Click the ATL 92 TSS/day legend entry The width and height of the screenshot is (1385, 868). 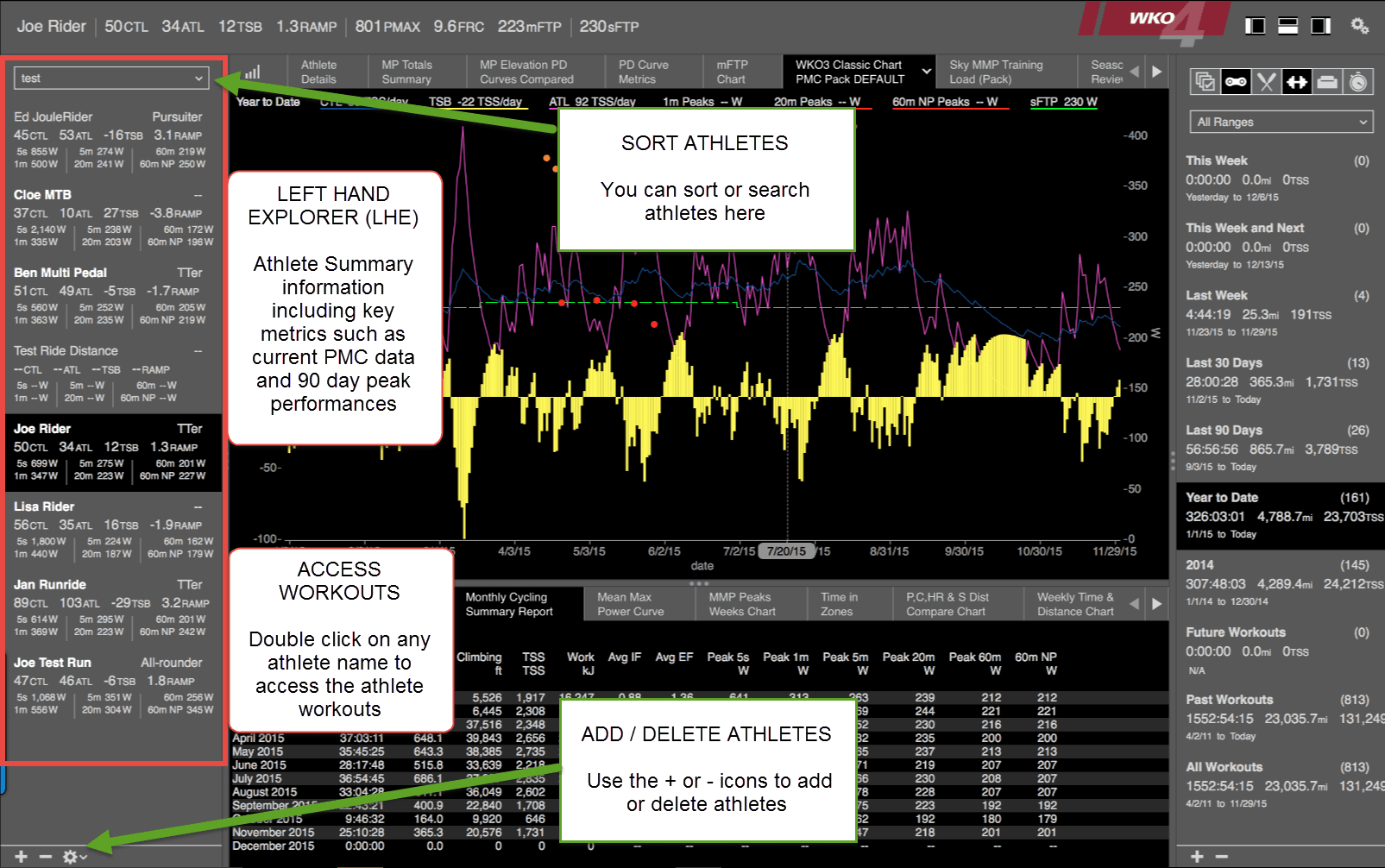coord(592,102)
